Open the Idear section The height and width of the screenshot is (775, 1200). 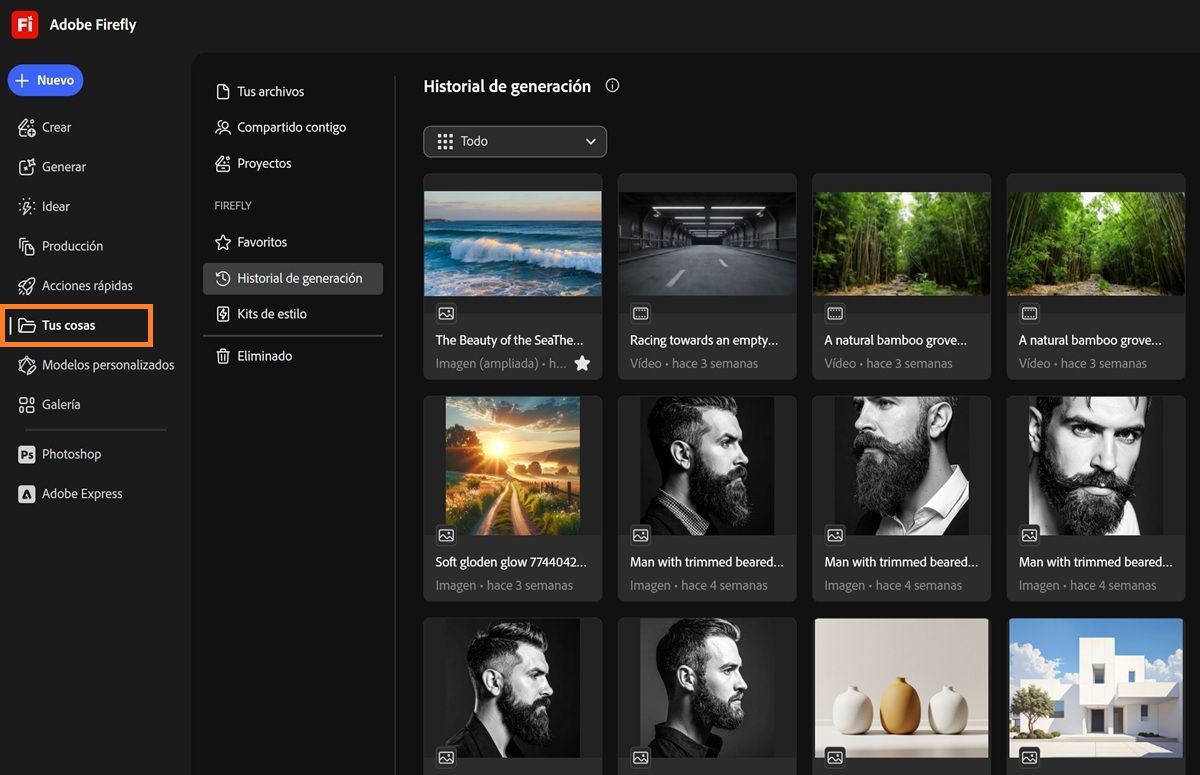55,207
